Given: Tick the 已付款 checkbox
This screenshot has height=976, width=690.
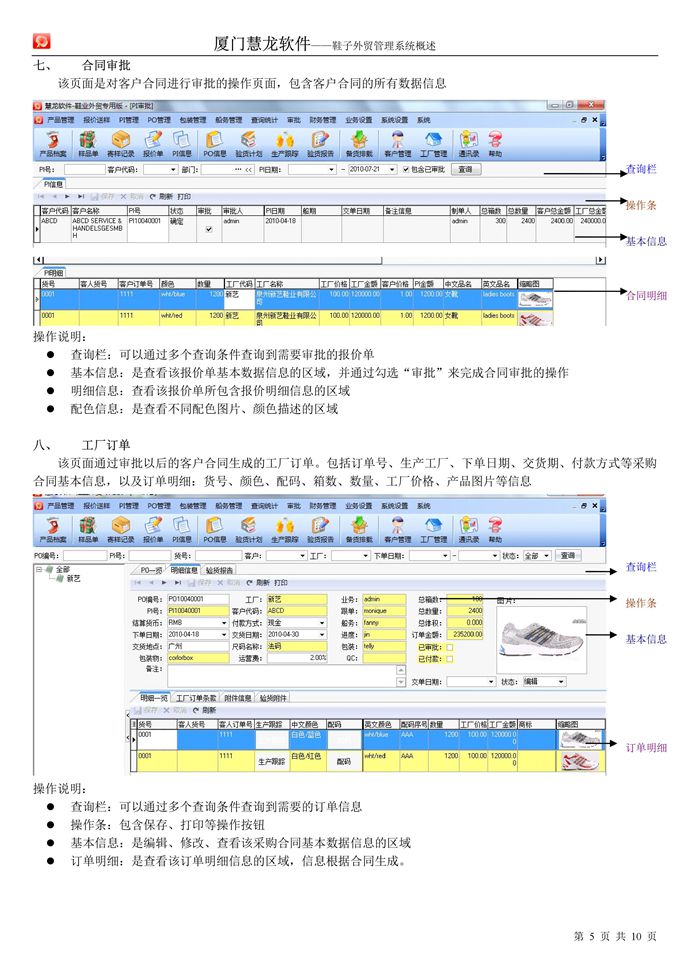Looking at the screenshot, I should click(449, 659).
